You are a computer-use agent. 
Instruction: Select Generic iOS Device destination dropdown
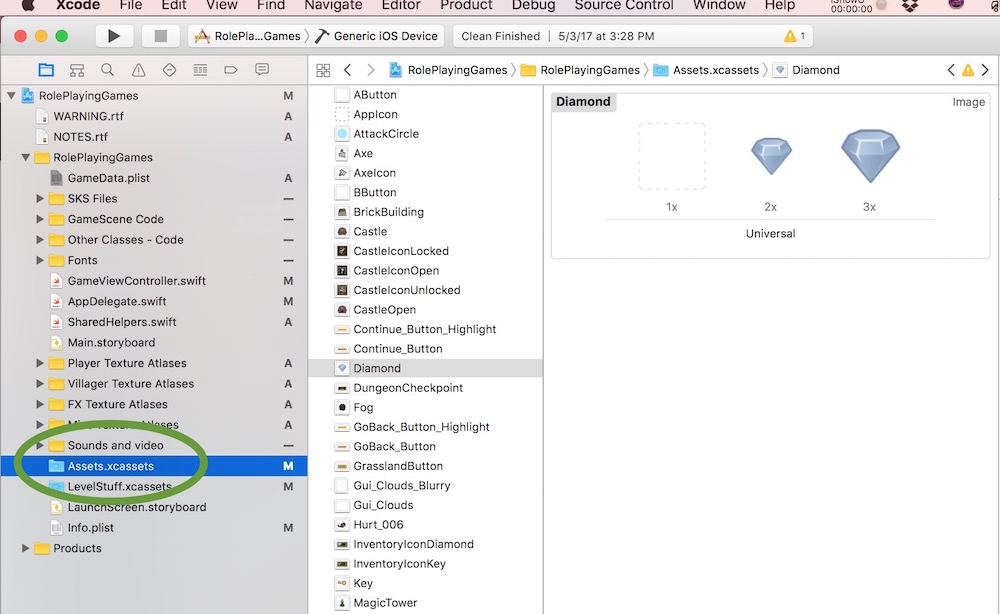coord(376,36)
